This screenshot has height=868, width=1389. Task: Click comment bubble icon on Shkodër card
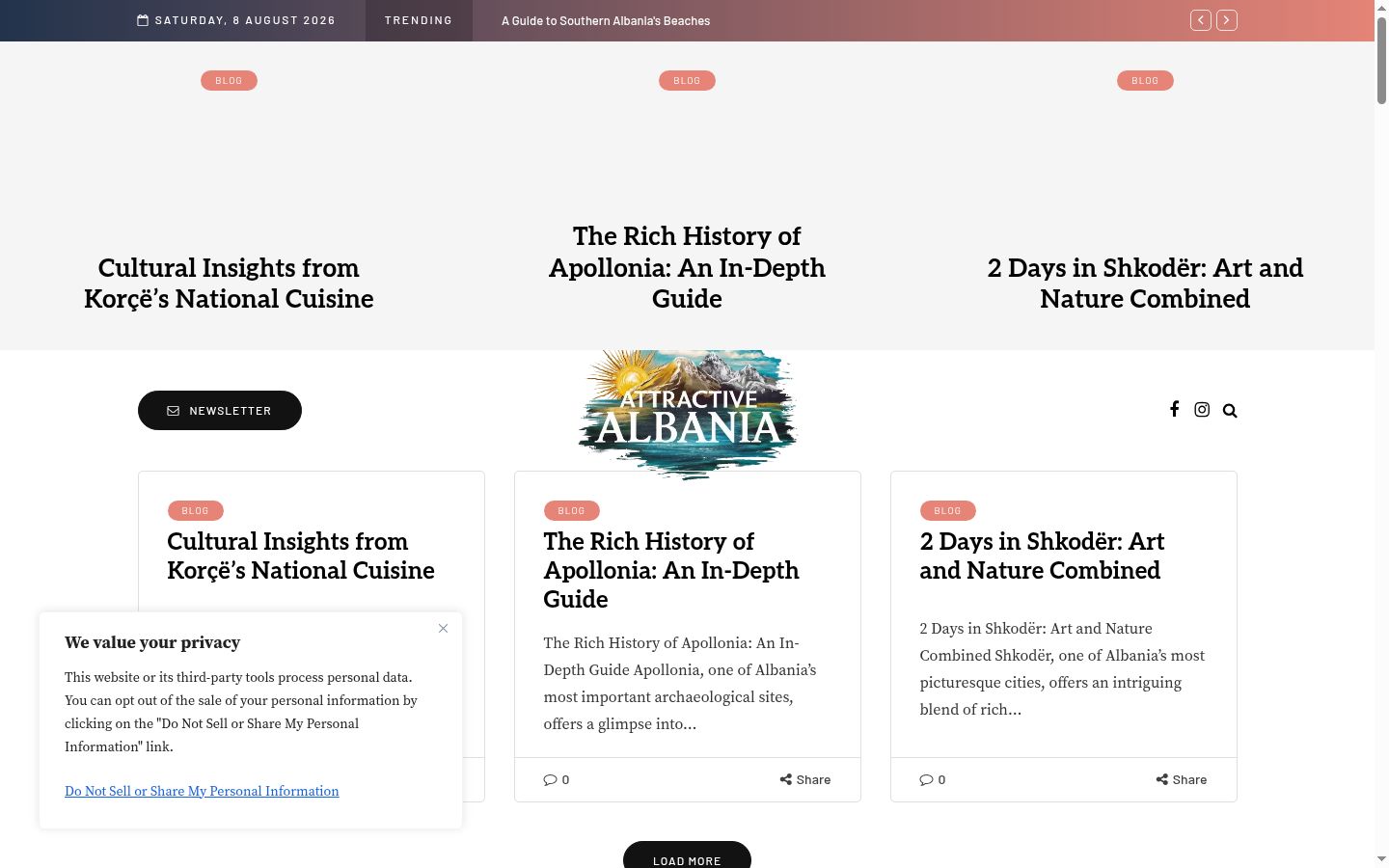tap(926, 779)
